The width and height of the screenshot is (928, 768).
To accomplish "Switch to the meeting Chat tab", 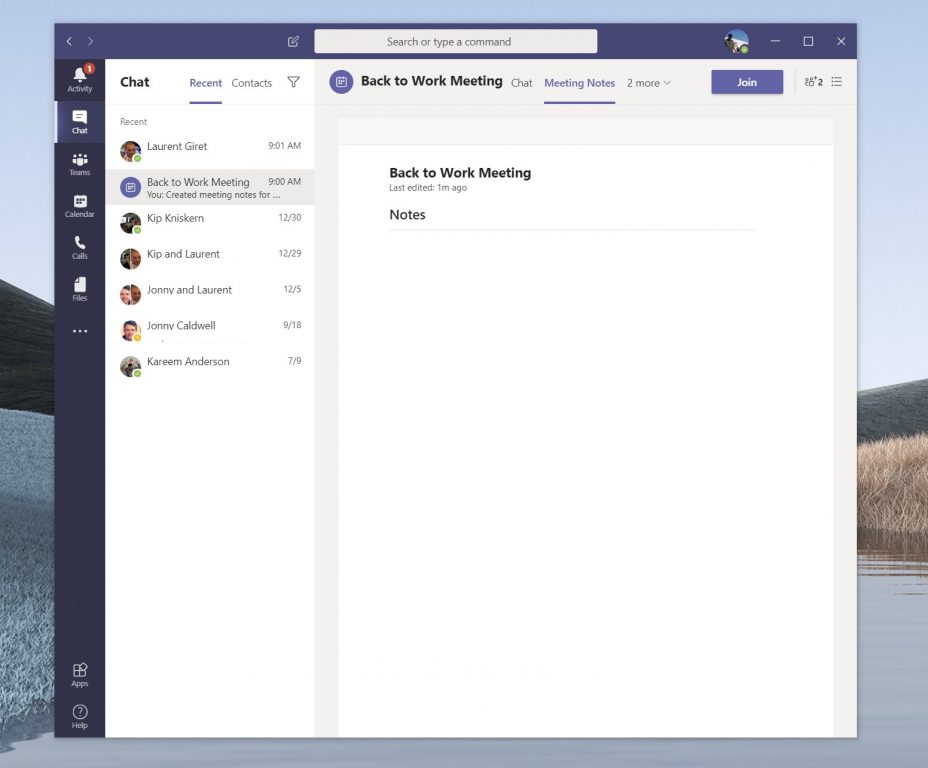I will (x=522, y=83).
